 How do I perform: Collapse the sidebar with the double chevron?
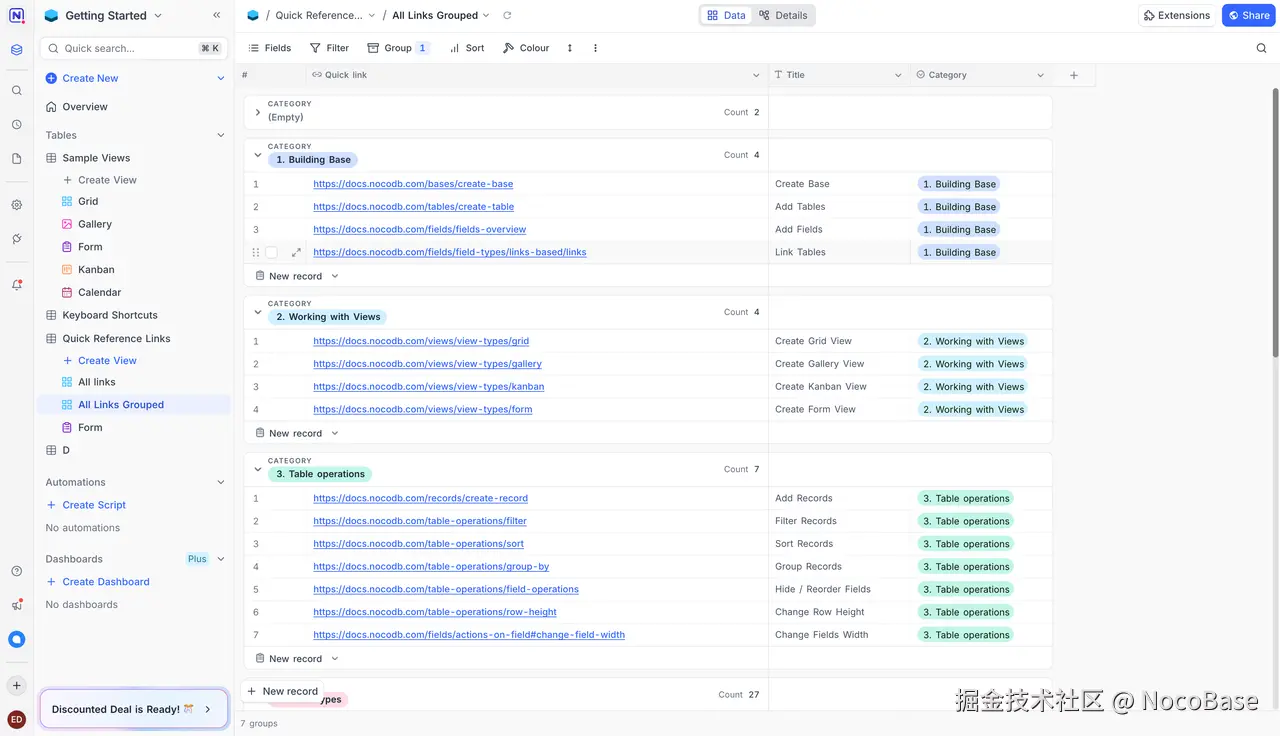tap(217, 15)
